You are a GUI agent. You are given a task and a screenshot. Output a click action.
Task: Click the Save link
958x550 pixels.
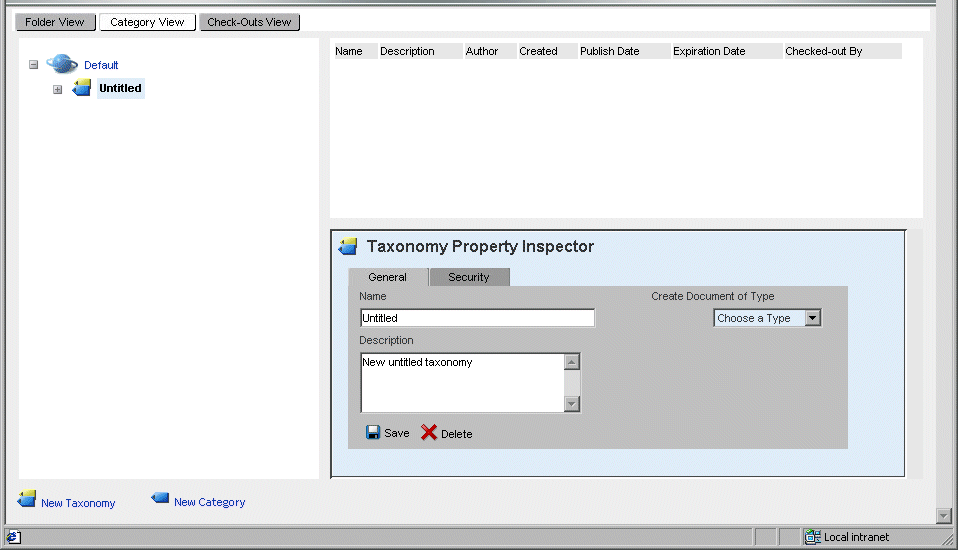[x=397, y=433]
